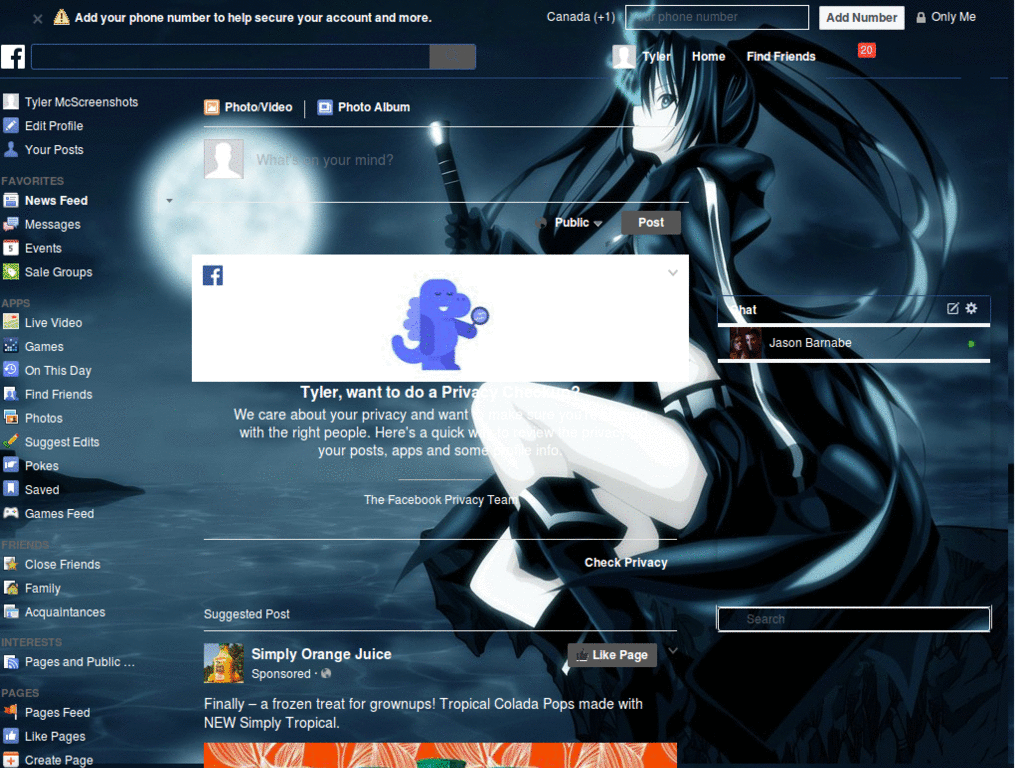Click the Check Privacy link

[x=626, y=562]
